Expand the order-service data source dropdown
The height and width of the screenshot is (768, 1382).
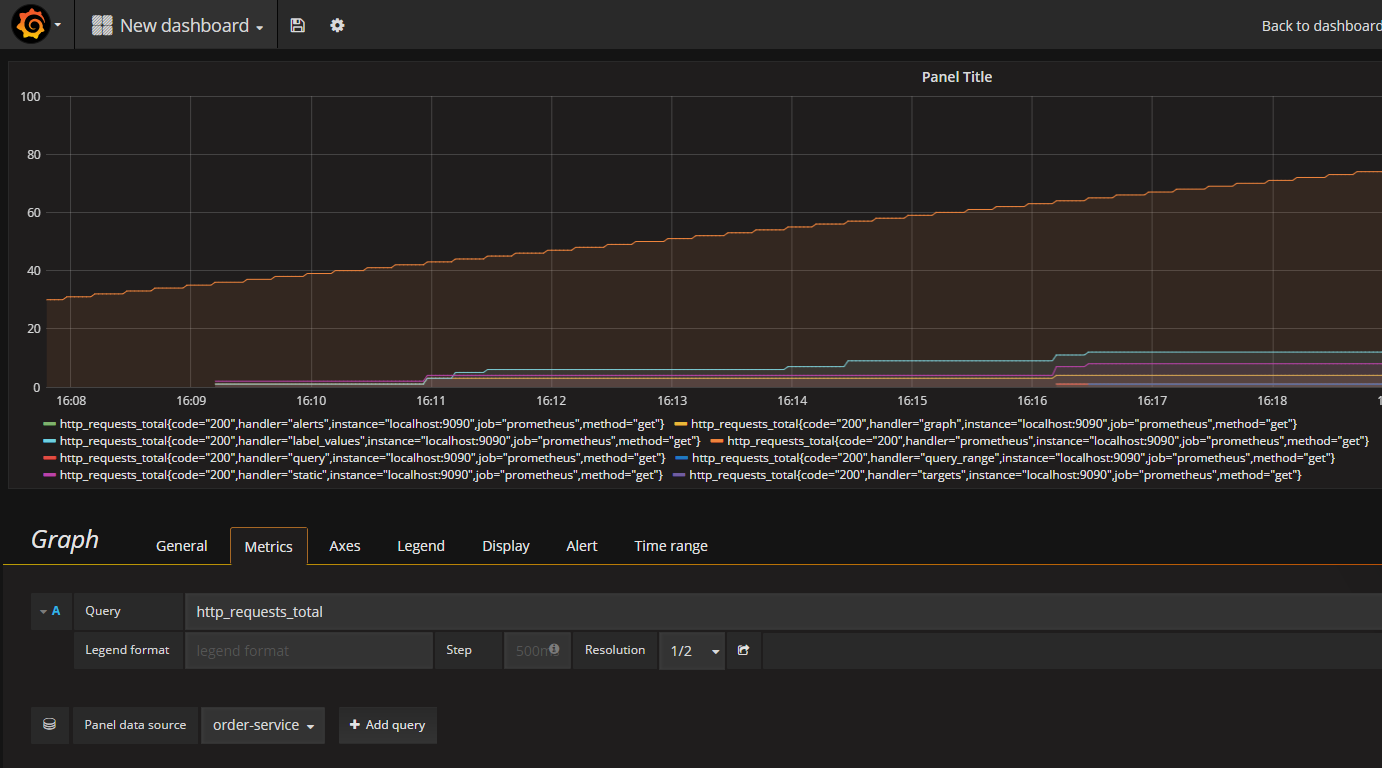[x=263, y=725]
